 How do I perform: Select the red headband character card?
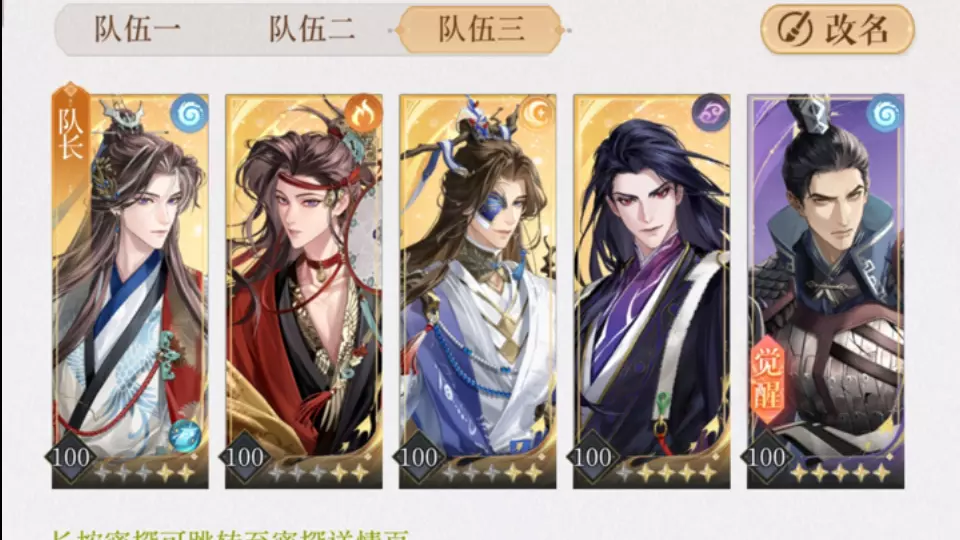point(304,291)
